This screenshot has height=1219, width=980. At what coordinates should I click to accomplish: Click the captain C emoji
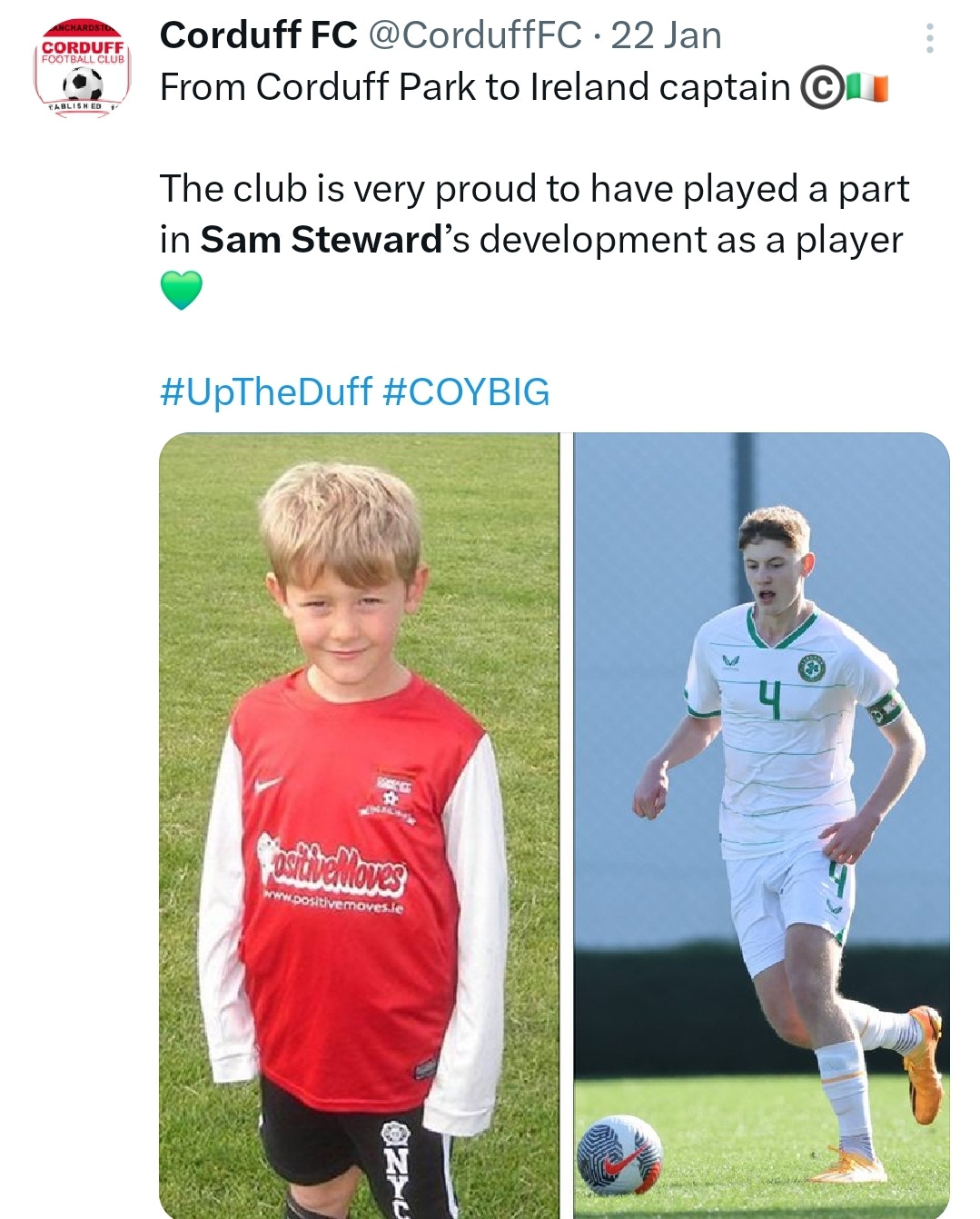click(822, 88)
